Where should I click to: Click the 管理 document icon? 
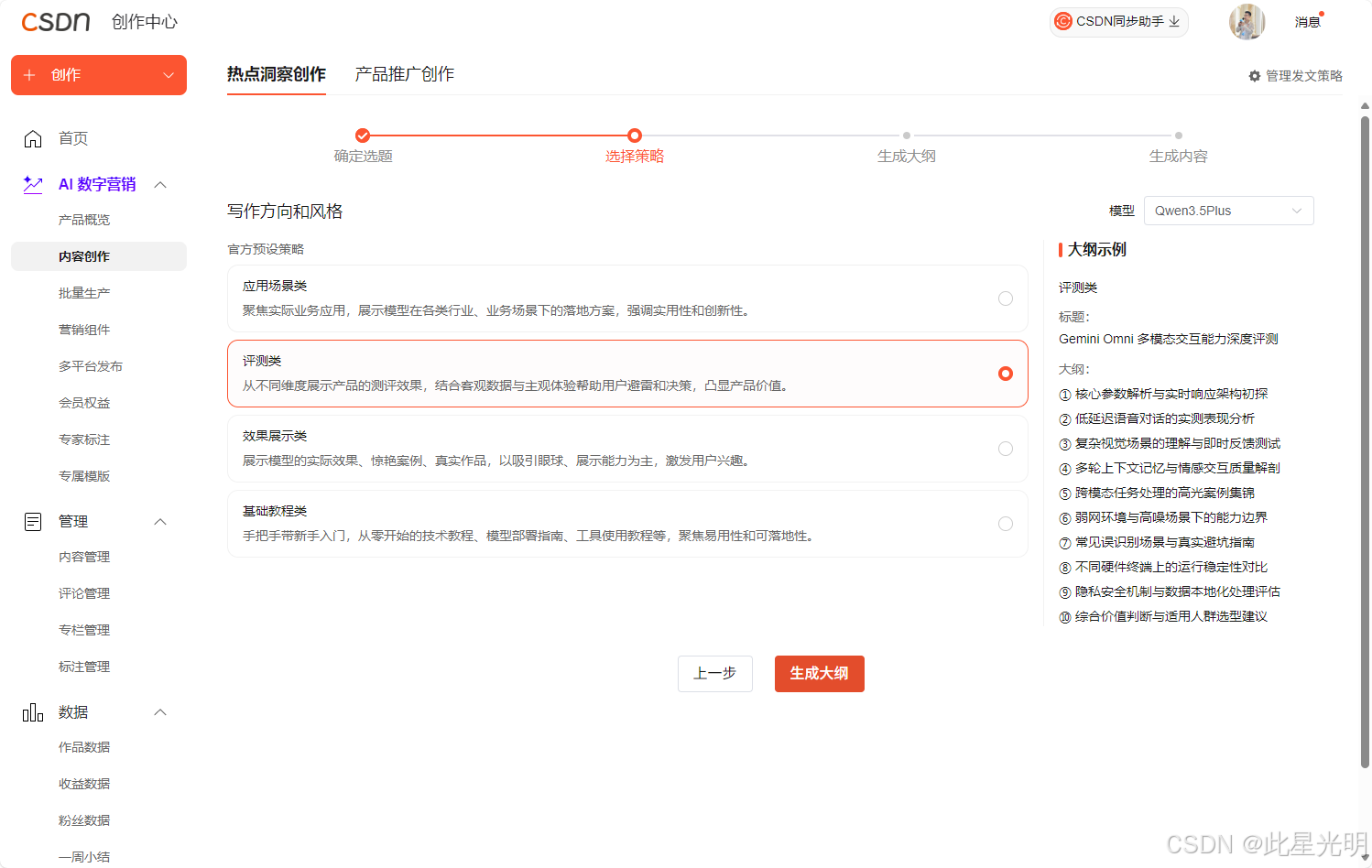33,522
